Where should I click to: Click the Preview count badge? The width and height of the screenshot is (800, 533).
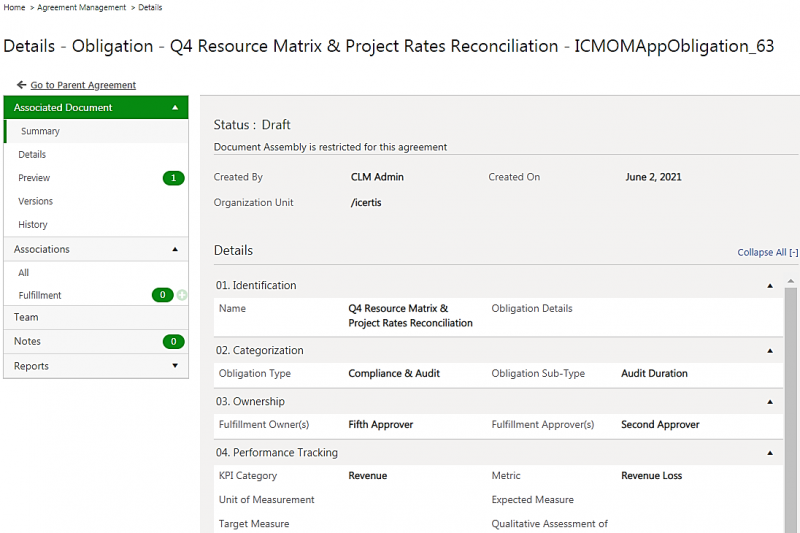click(x=173, y=178)
